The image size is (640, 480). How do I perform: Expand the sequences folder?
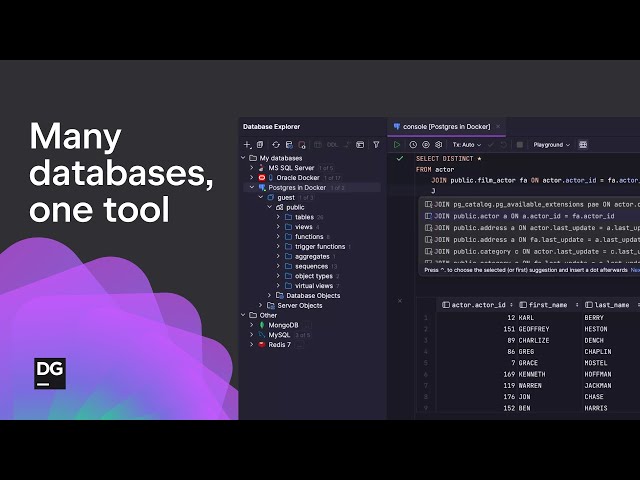point(278,266)
